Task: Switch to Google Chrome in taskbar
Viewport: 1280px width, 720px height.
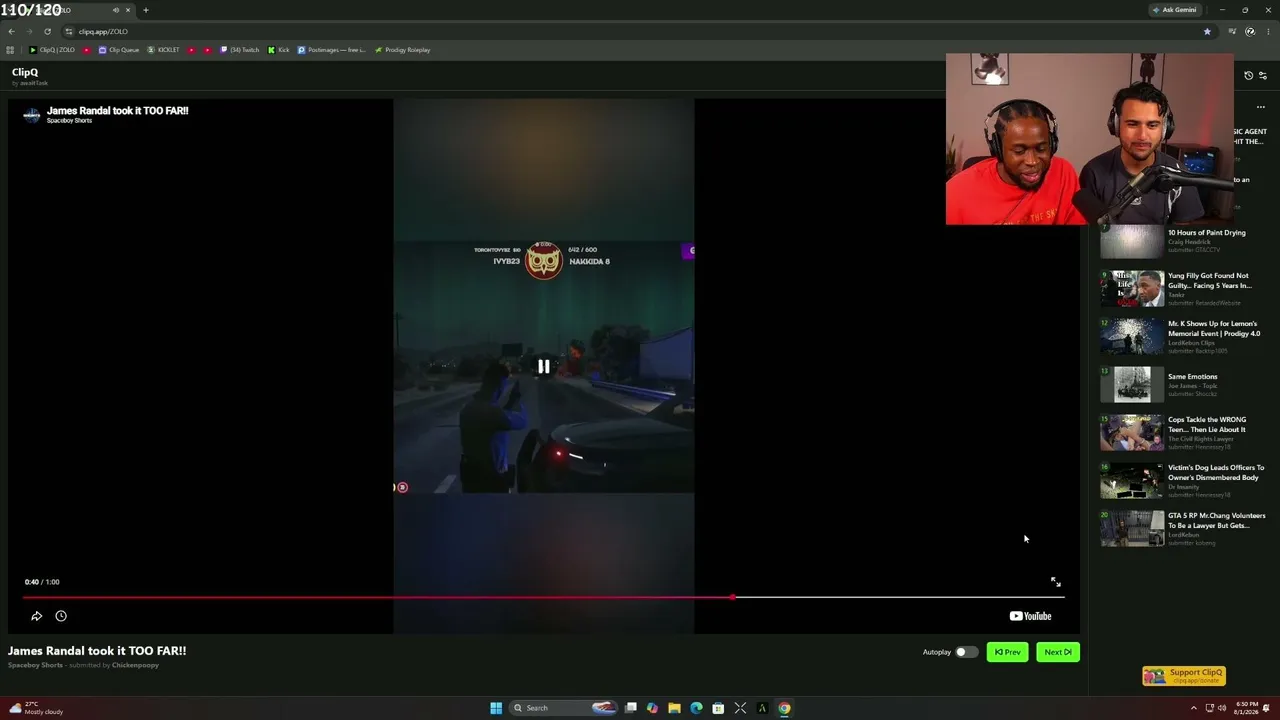Action: pyautogui.click(x=784, y=708)
